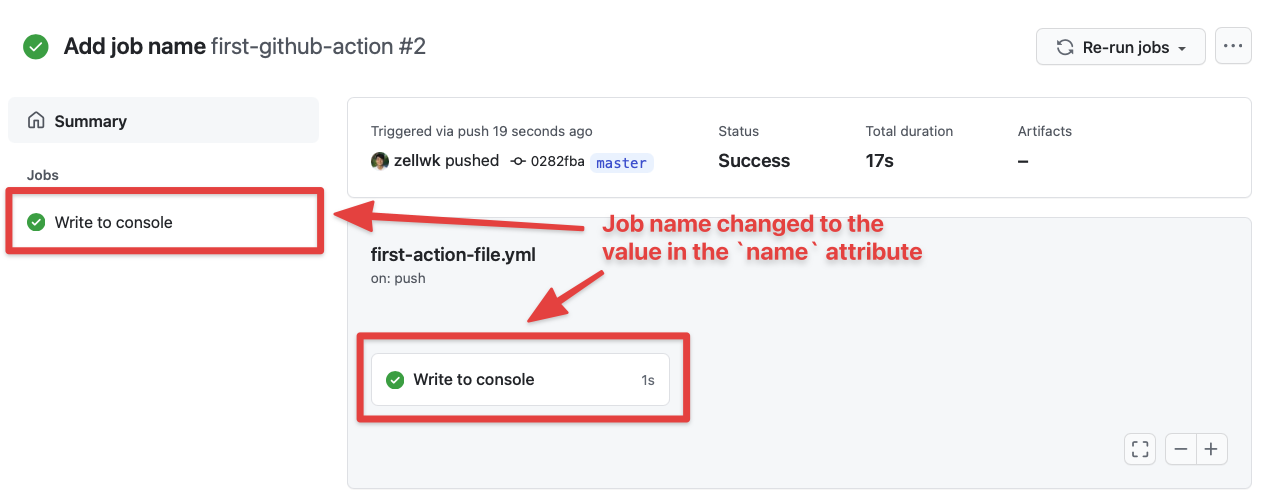Image resolution: width=1264 pixels, height=504 pixels.
Task: Click the master branch label
Action: (621, 162)
